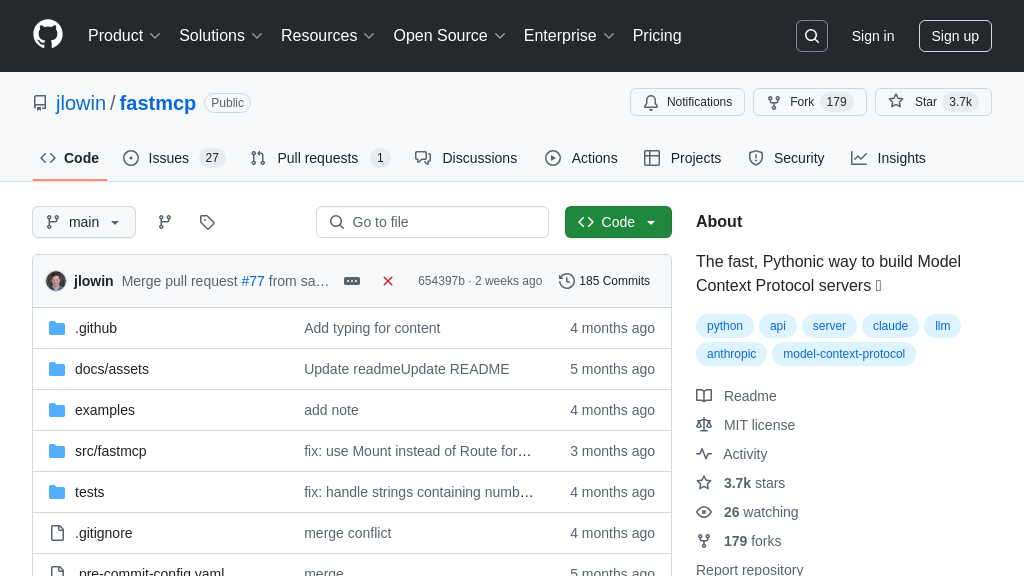Image resolution: width=1024 pixels, height=576 pixels.
Task: Open the .gitignore file icon
Action: pyautogui.click(x=57, y=533)
